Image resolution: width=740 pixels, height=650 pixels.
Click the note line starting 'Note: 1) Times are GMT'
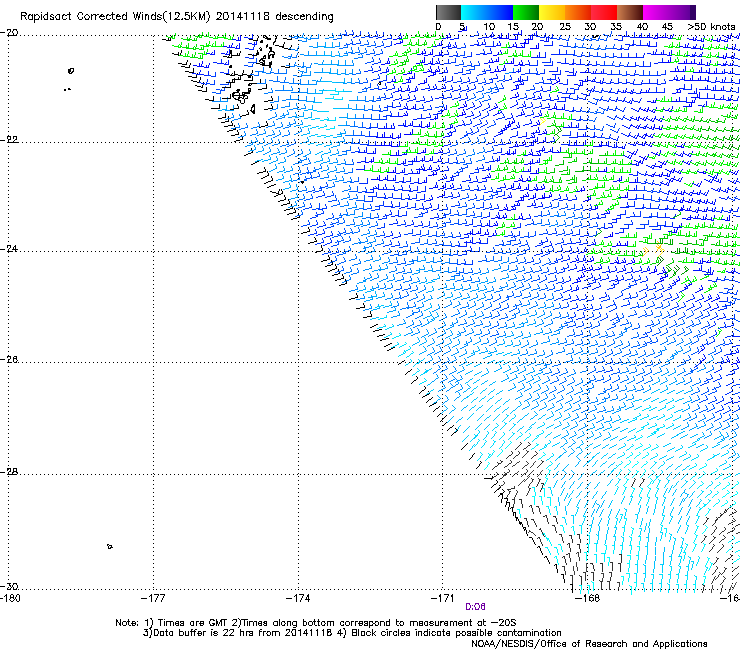click(x=316, y=623)
